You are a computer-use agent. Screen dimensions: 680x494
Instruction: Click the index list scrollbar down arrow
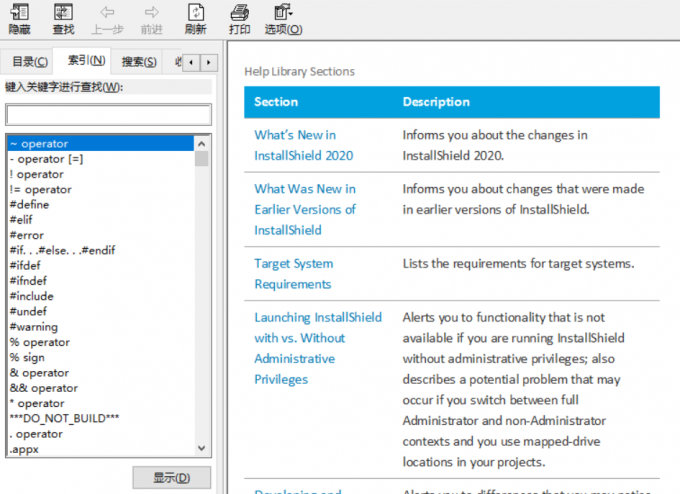click(x=202, y=449)
